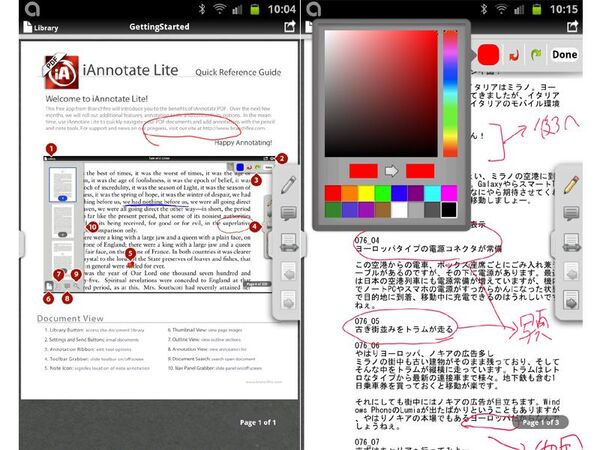Select the dark green preset swatch
This screenshot has width=600, height=450.
(x=333, y=210)
